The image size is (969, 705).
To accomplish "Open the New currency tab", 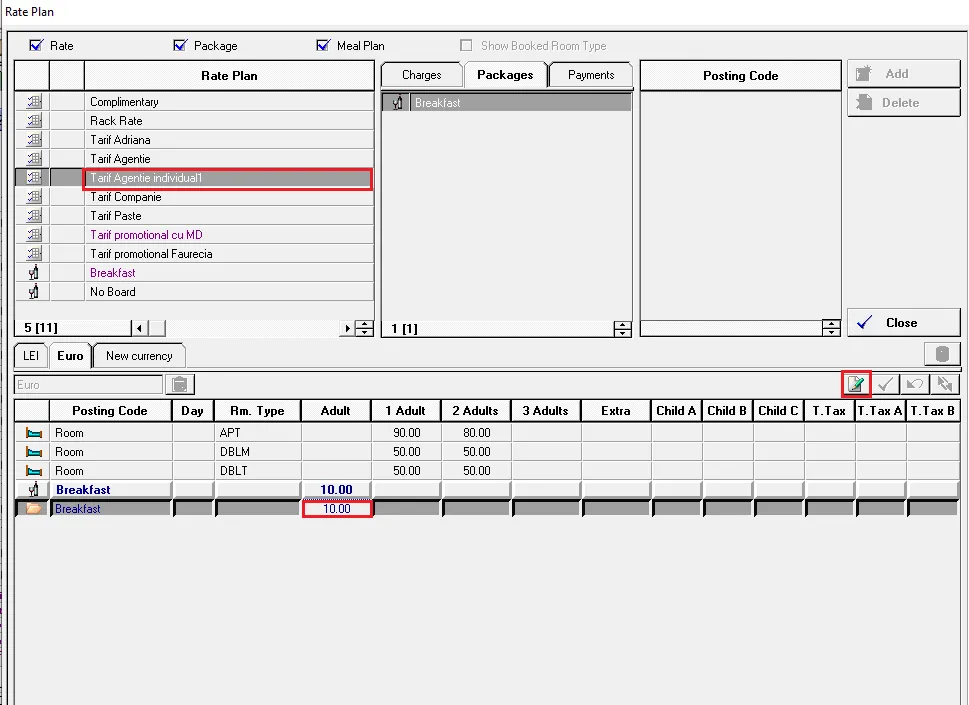I will point(139,356).
